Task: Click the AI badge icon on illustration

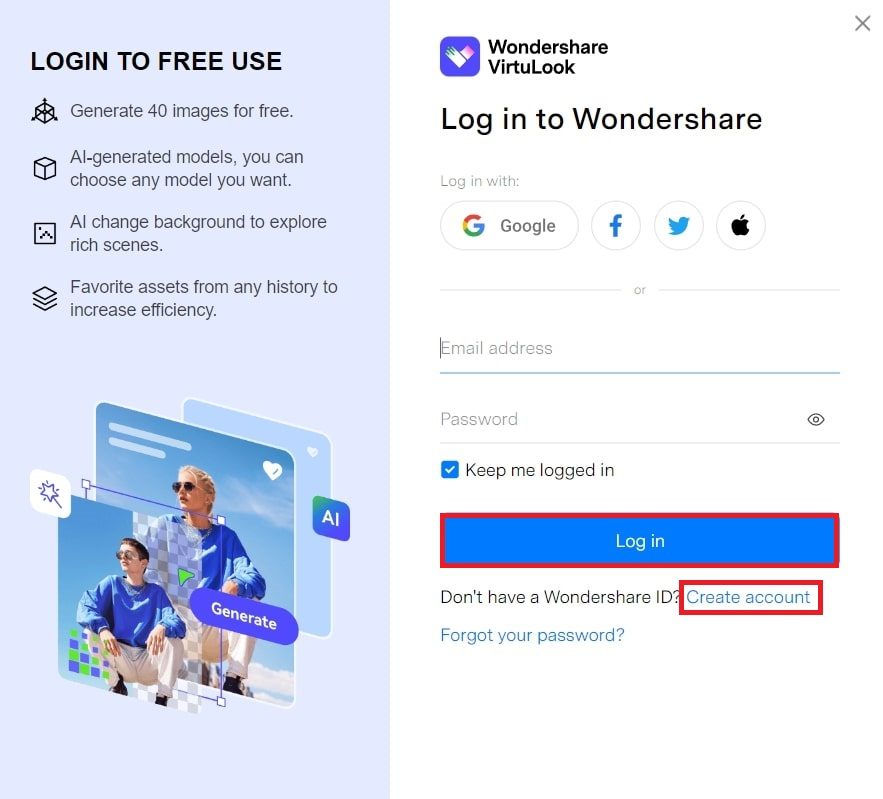Action: (331, 518)
